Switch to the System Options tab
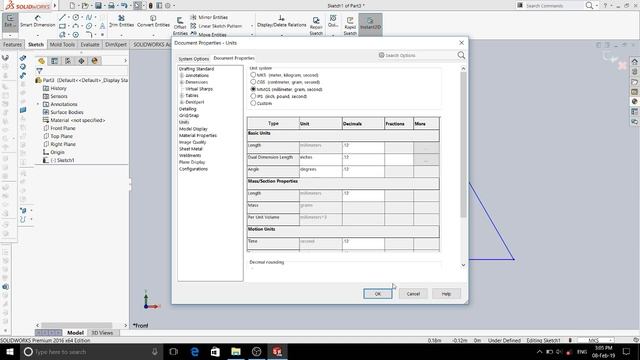The width and height of the screenshot is (640, 360). click(193, 59)
